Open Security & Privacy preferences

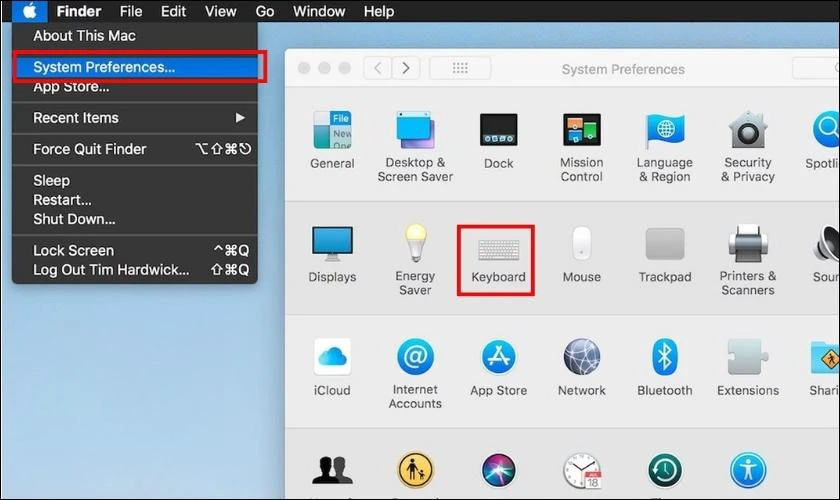(x=748, y=147)
